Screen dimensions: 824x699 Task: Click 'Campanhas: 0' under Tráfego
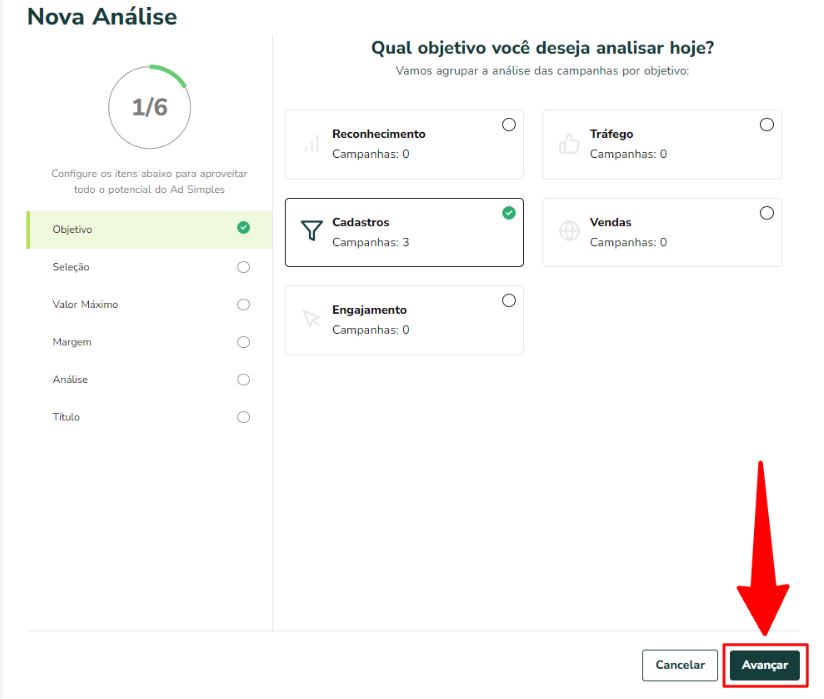pos(628,154)
